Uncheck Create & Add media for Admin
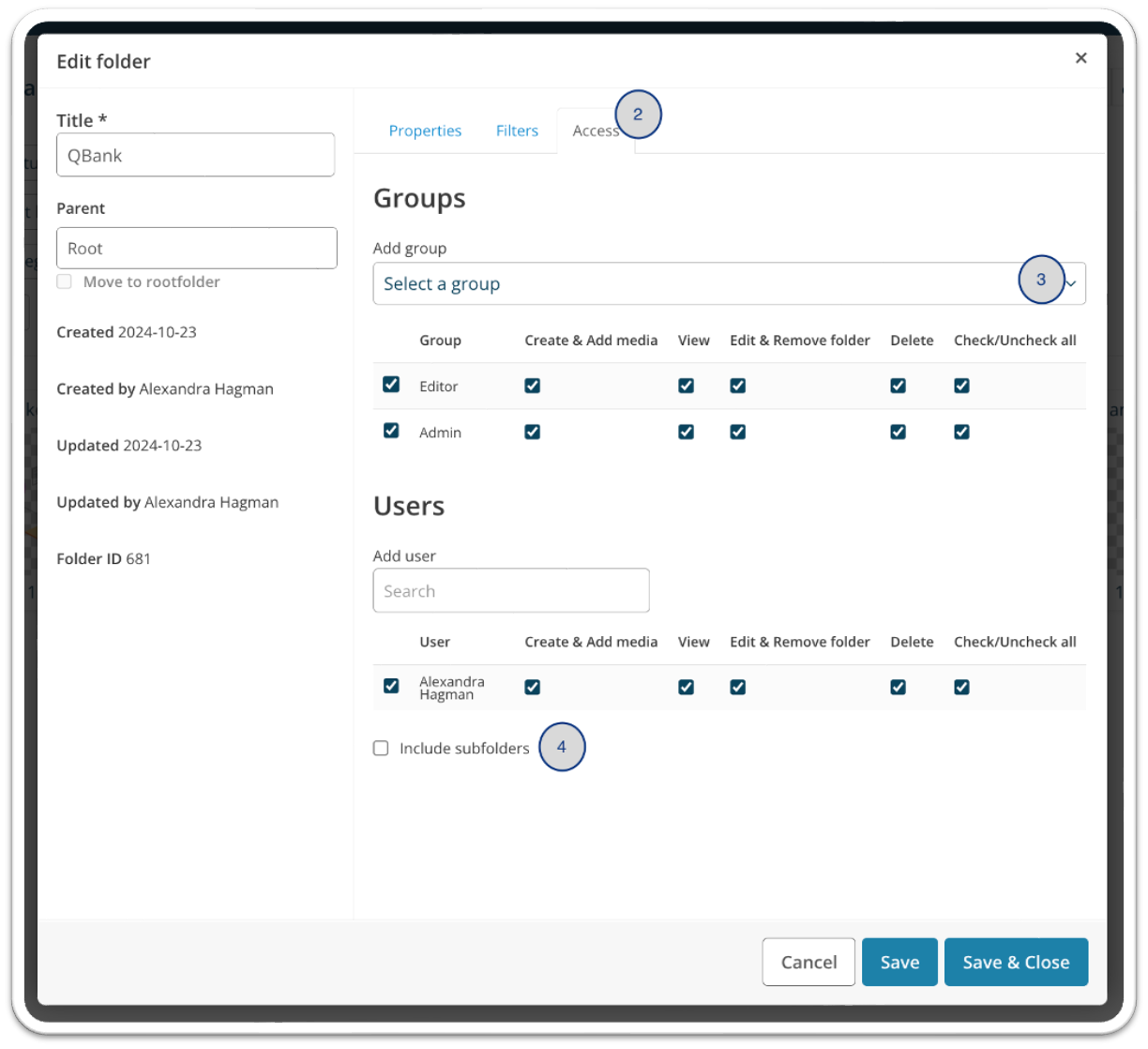This screenshot has width=1148, height=1049. point(532,432)
